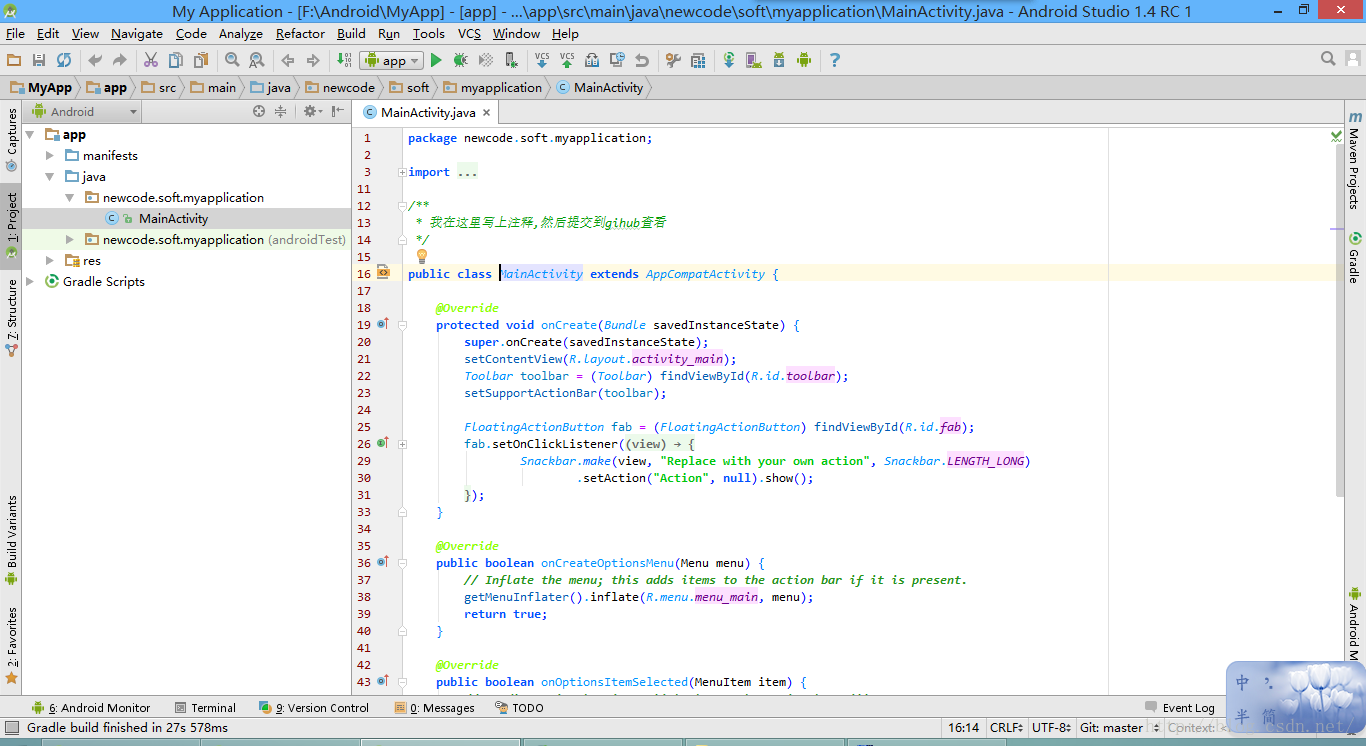Click the Redo arrow icon
This screenshot has width=1366, height=746.
point(120,60)
